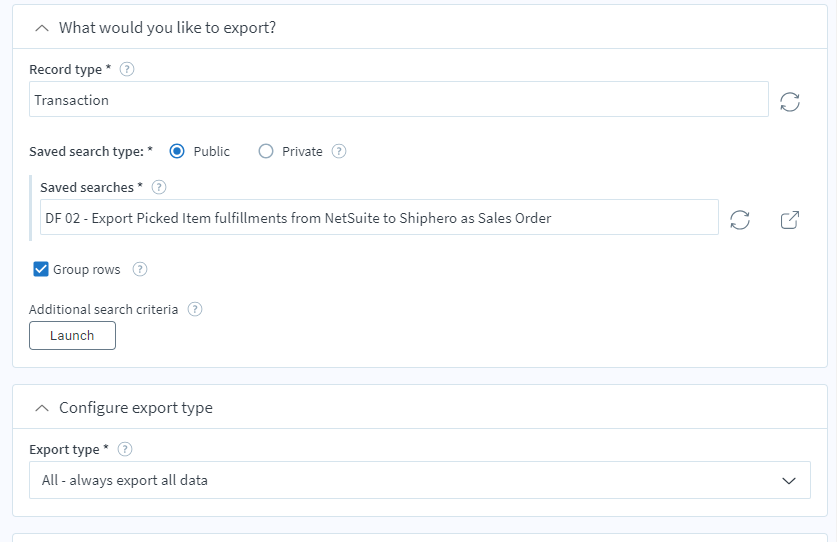Collapse section via chevron beside 'Configure export type'

tap(41, 408)
